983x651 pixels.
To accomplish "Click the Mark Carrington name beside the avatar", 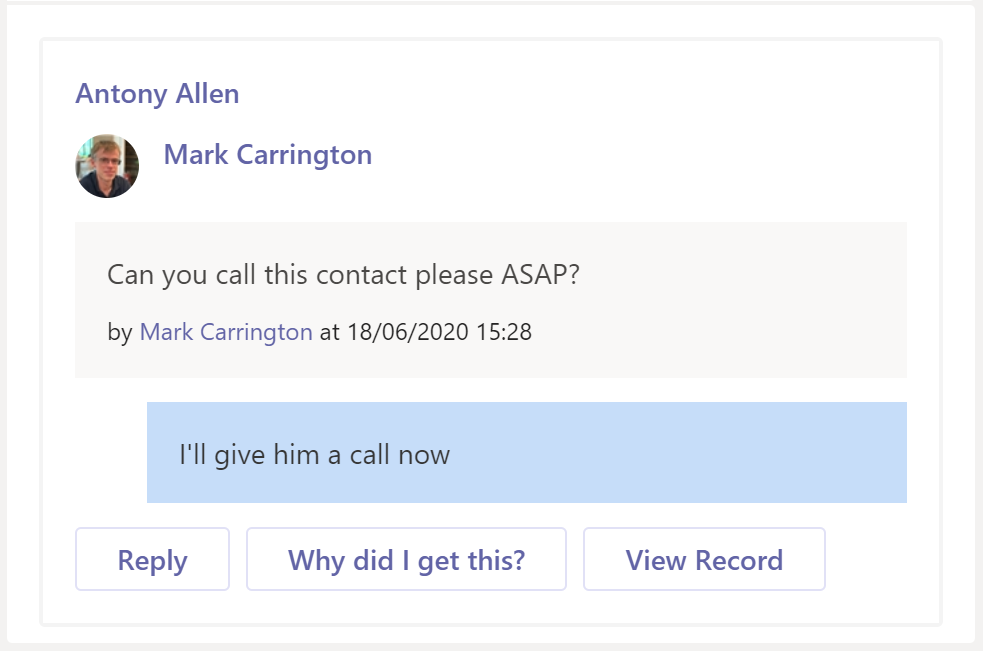I will 267,155.
